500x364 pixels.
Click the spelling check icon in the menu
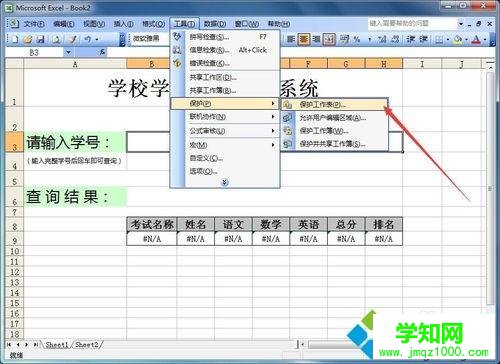click(177, 36)
